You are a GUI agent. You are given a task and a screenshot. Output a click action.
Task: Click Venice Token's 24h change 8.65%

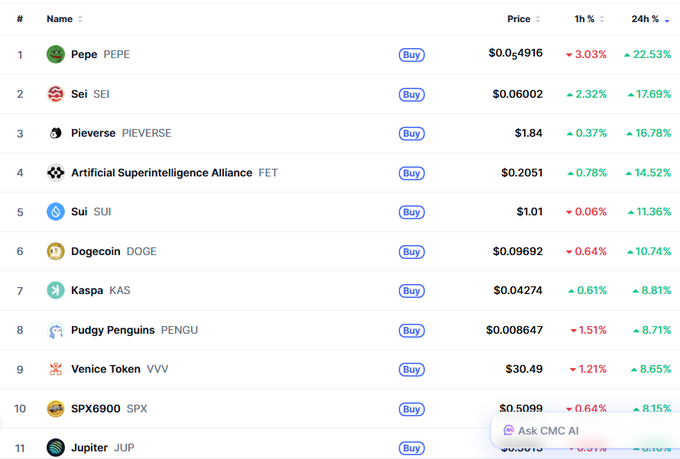pyautogui.click(x=651, y=369)
